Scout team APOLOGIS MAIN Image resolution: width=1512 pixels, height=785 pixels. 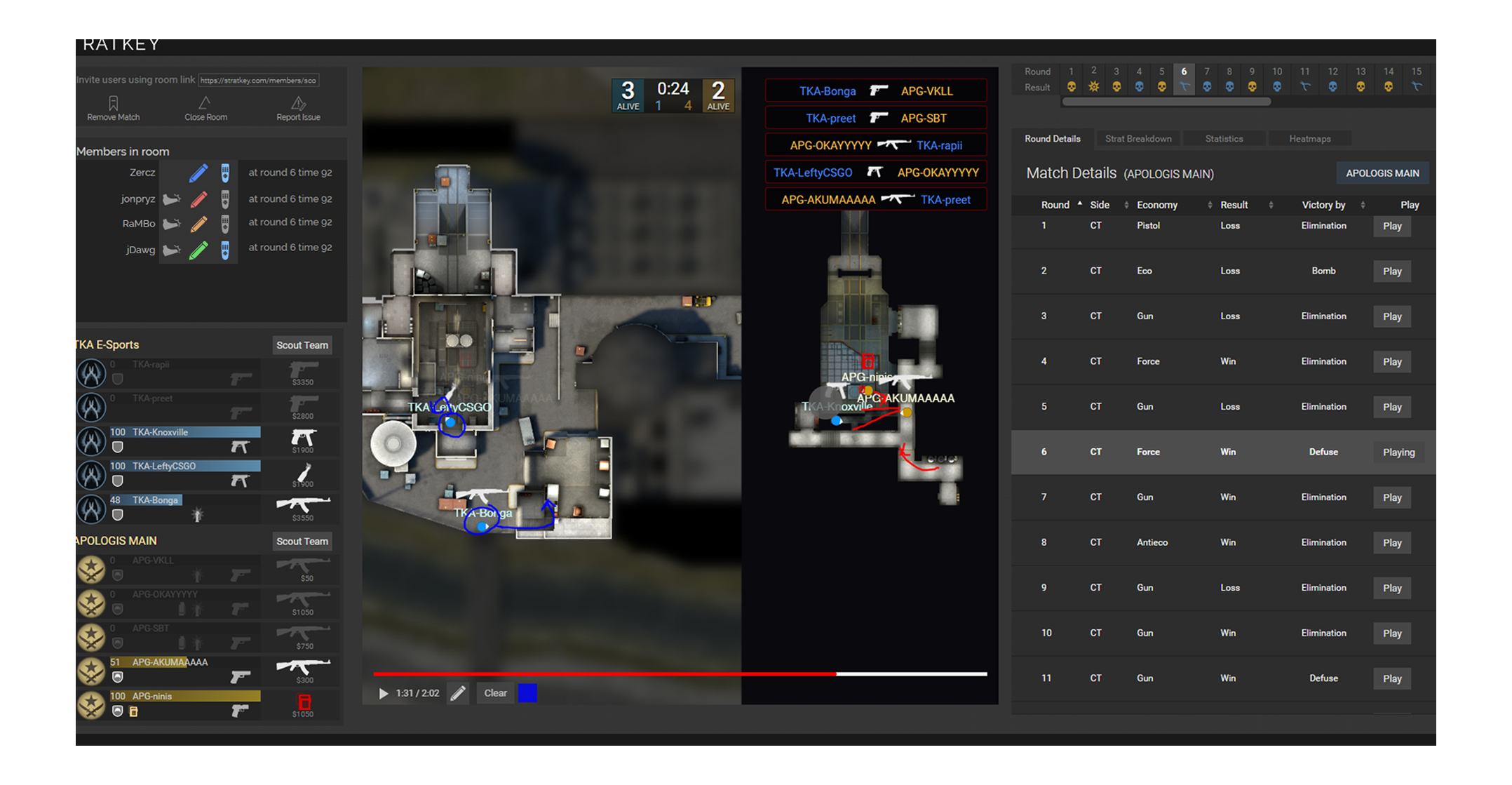click(x=302, y=542)
